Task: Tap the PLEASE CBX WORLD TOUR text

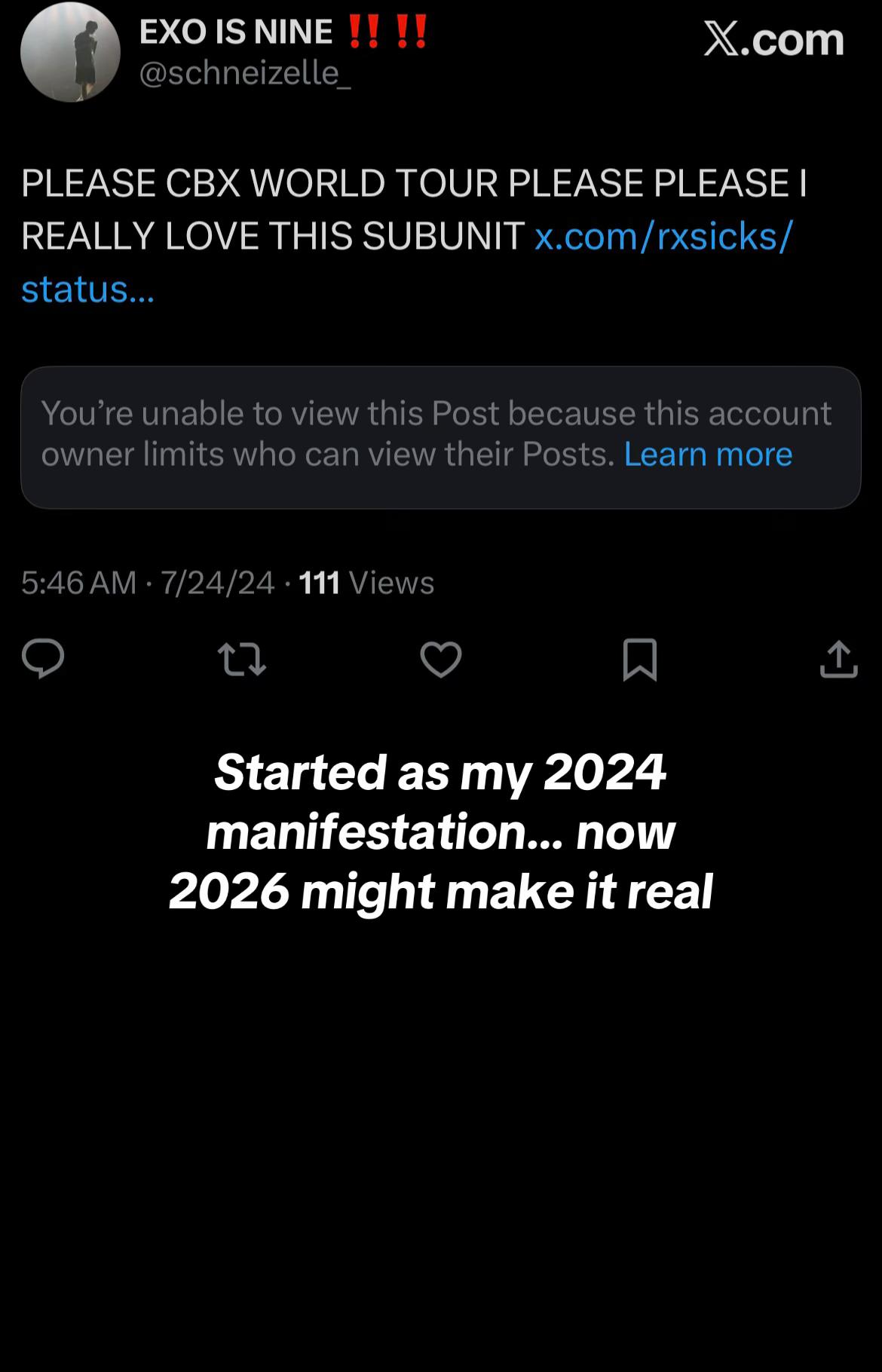Action: pos(259,183)
